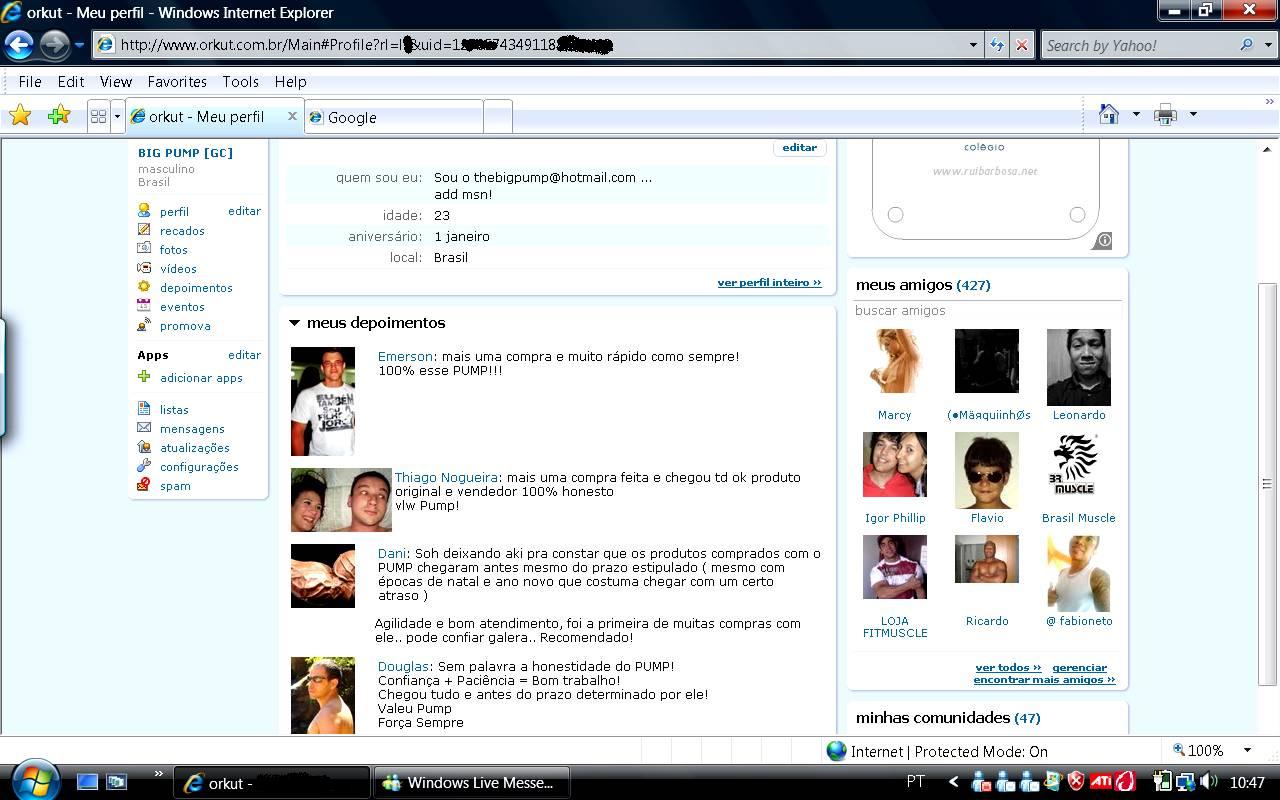Stop loading with the red X icon
Viewport: 1280px width, 800px height.
pos(1021,45)
